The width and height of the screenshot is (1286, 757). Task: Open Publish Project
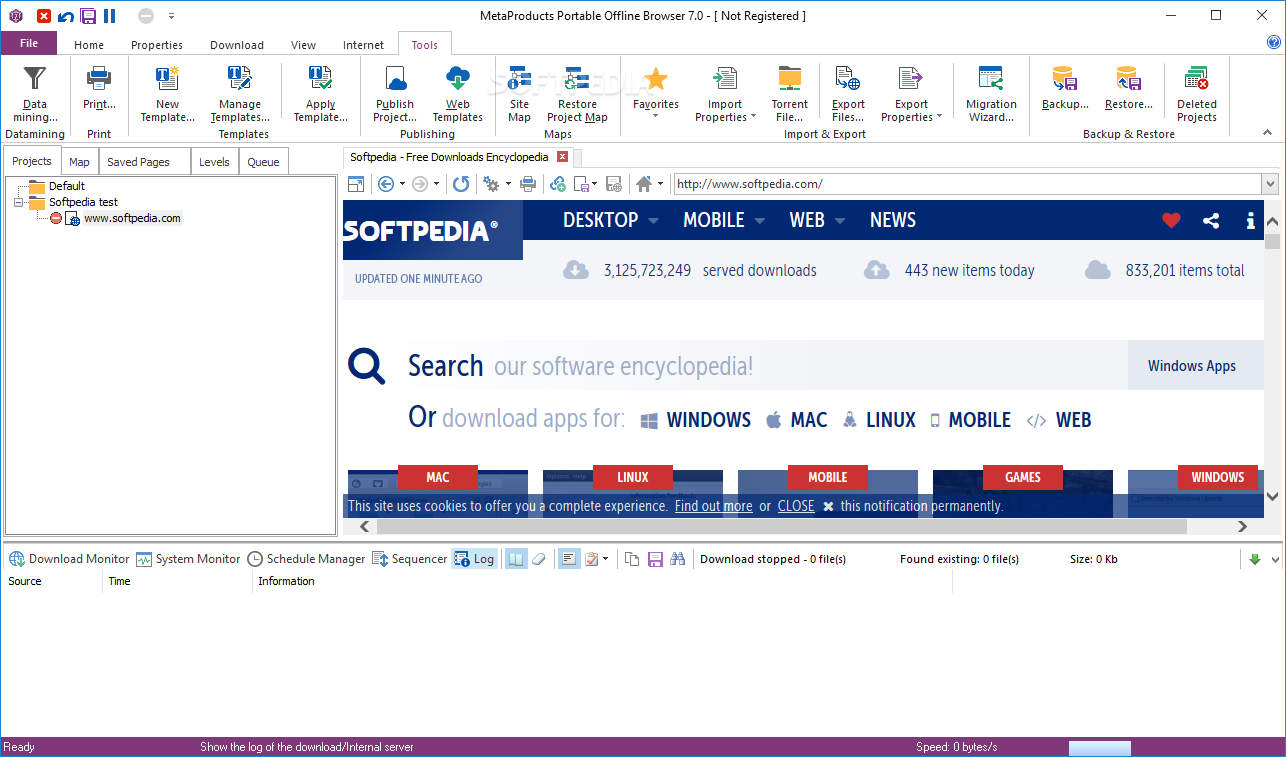pyautogui.click(x=395, y=94)
